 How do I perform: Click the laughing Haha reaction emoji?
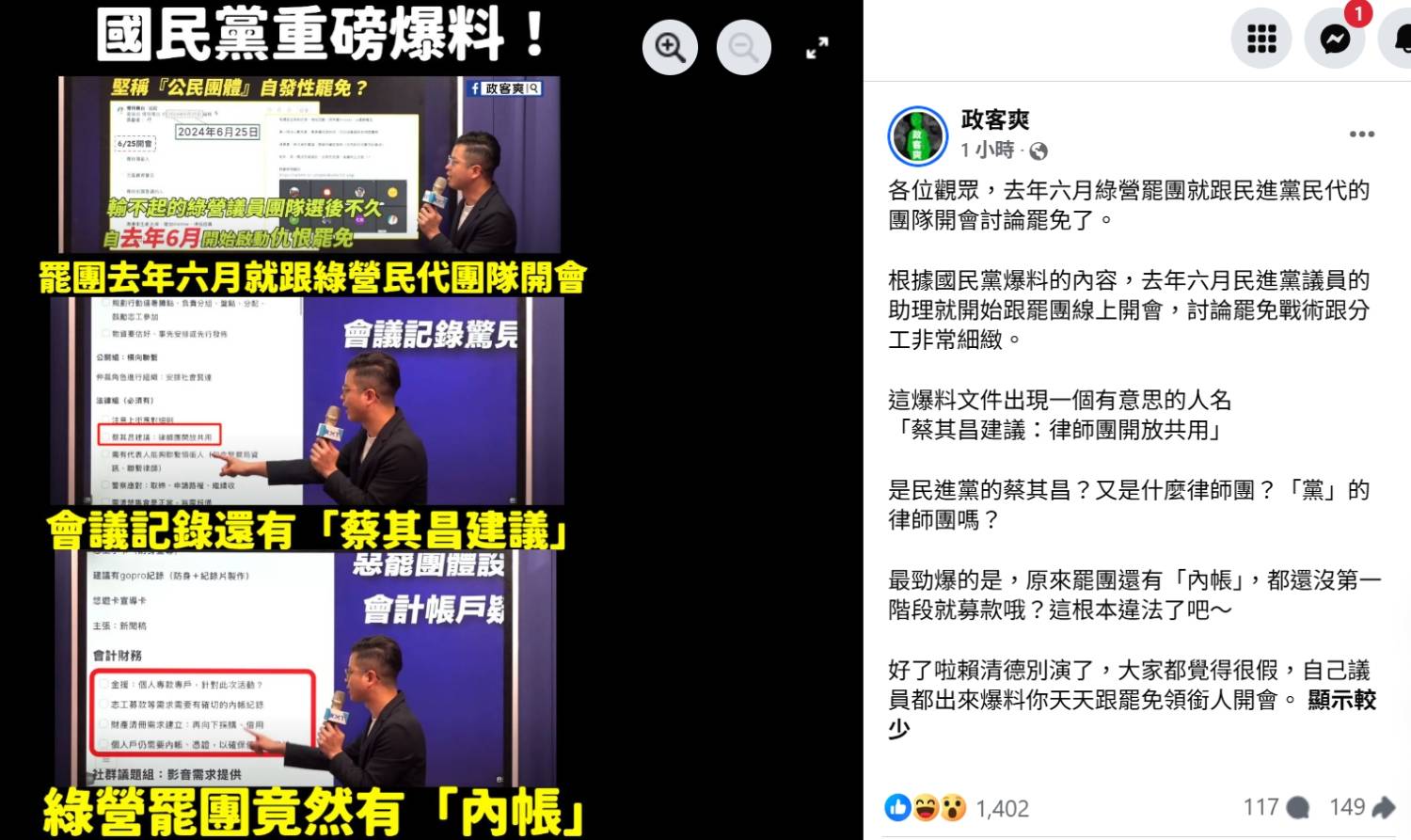(x=926, y=807)
